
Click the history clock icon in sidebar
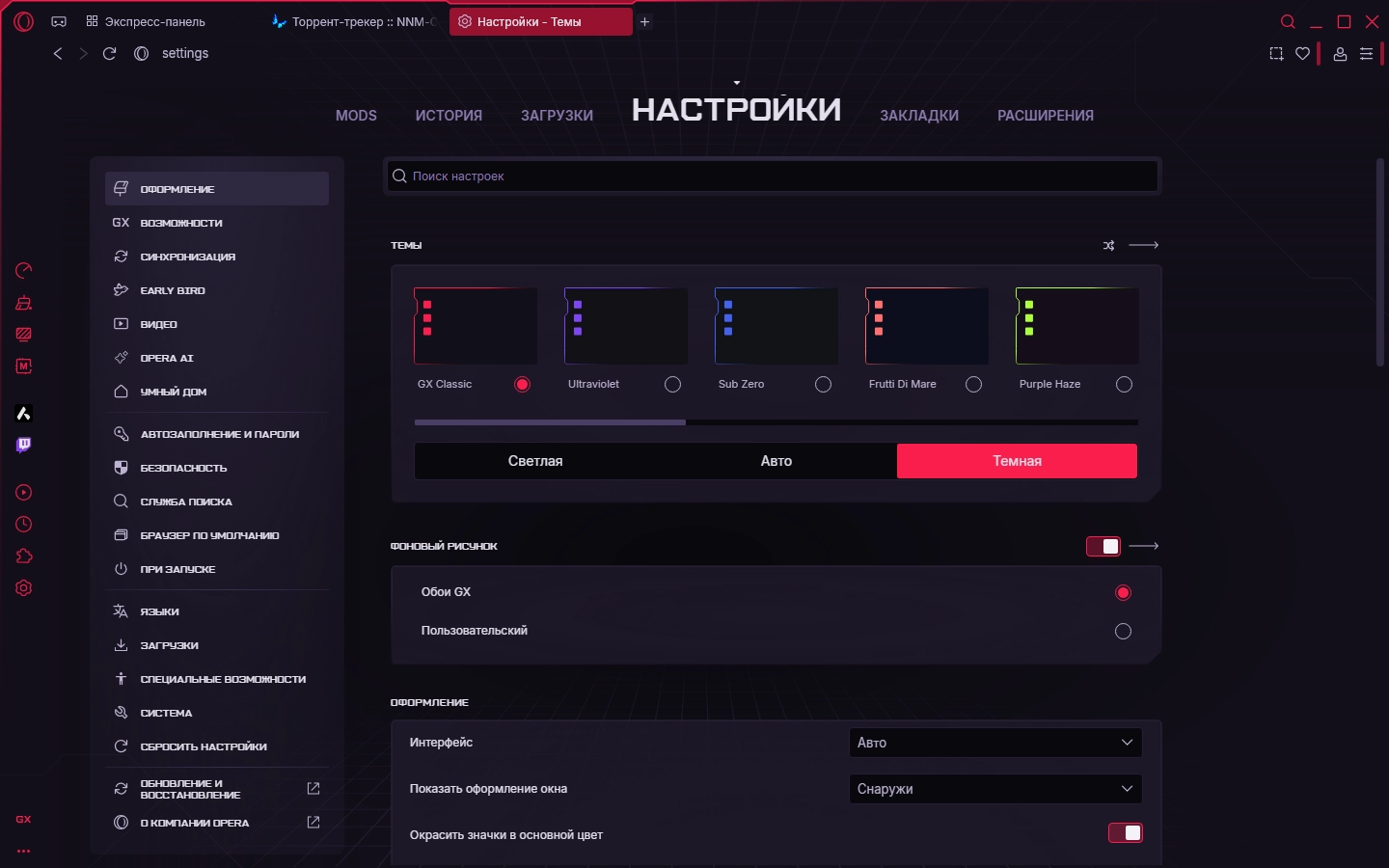[x=24, y=525]
